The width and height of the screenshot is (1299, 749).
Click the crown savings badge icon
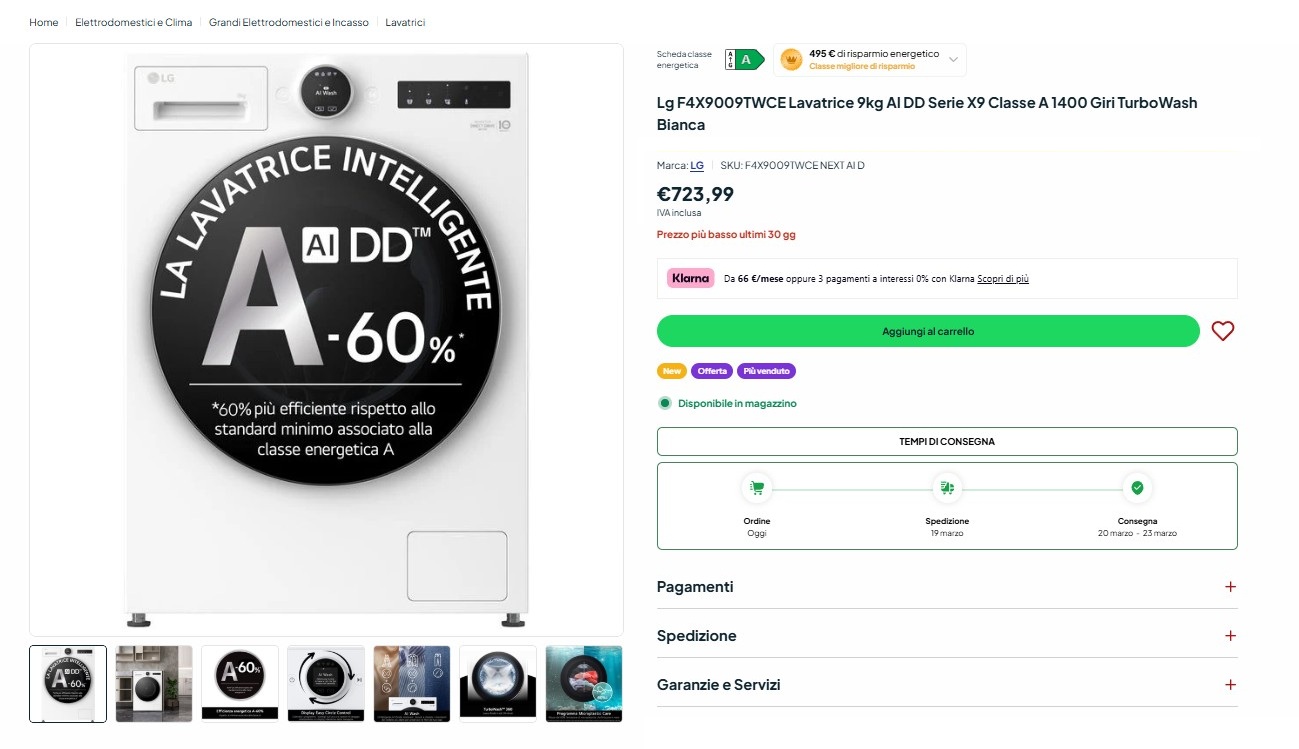[x=791, y=60]
